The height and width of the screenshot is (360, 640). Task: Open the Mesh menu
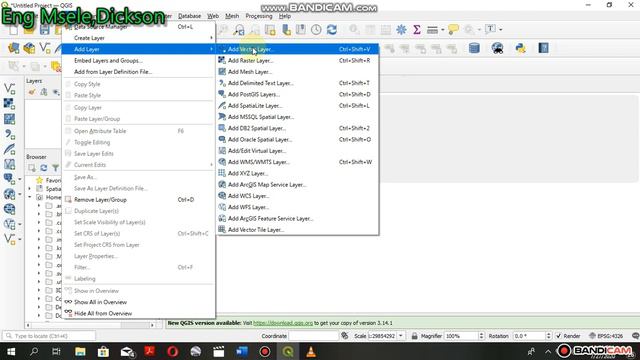pyautogui.click(x=232, y=16)
